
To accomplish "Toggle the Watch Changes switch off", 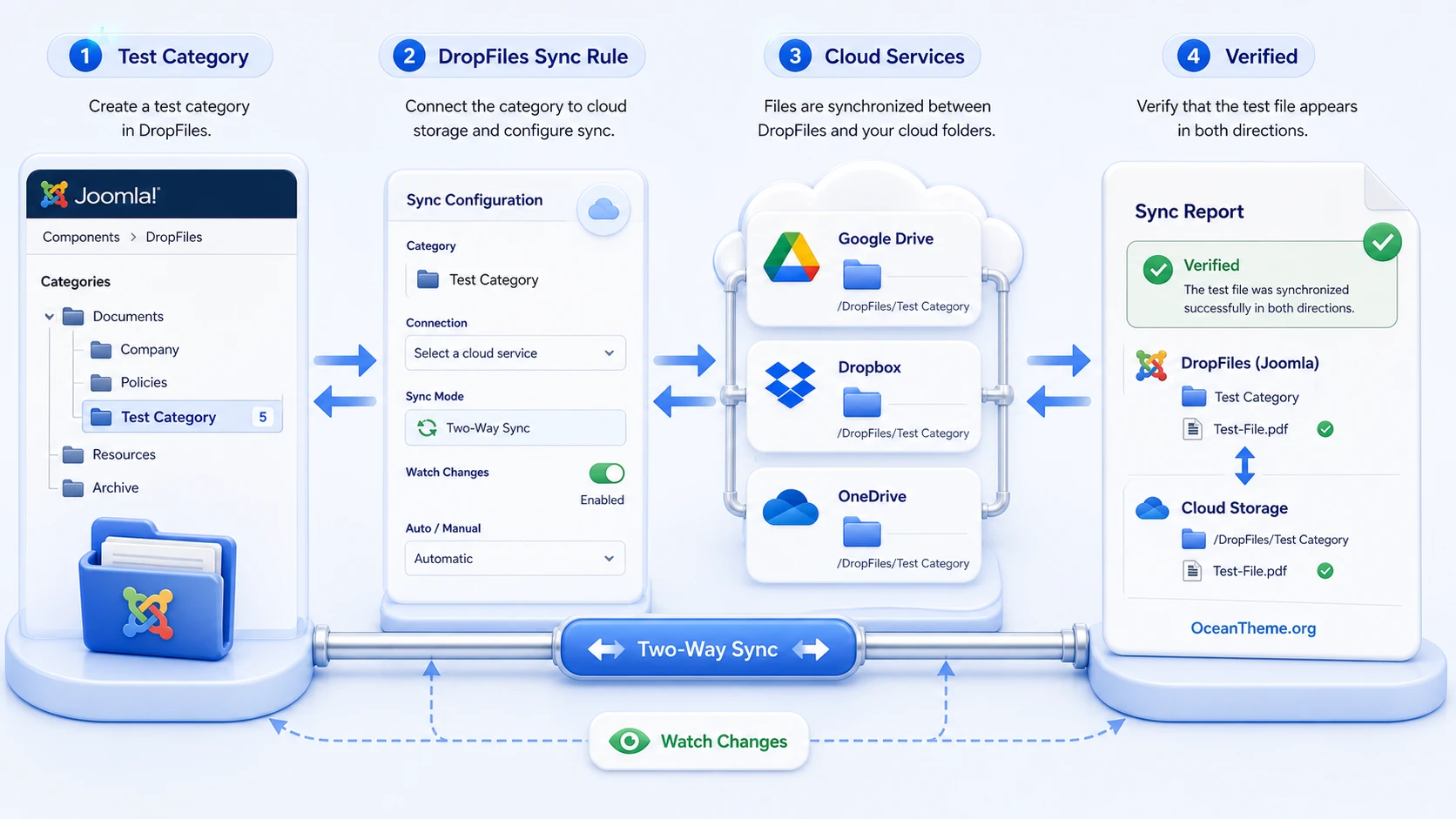I will pyautogui.click(x=607, y=473).
